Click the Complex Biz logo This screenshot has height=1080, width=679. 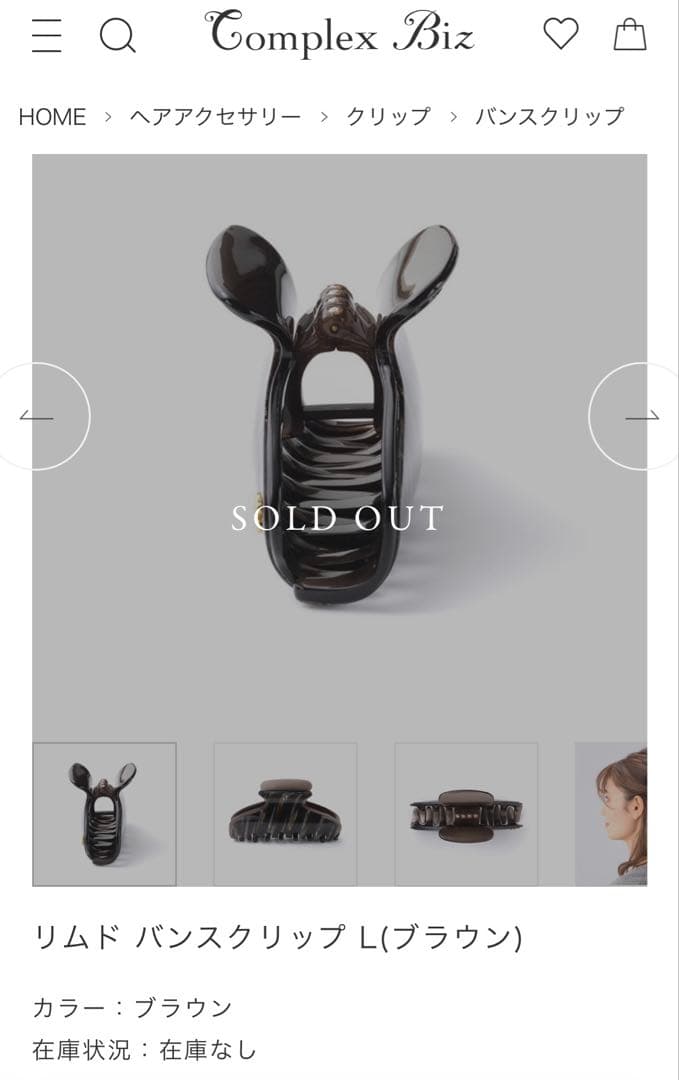click(340, 33)
